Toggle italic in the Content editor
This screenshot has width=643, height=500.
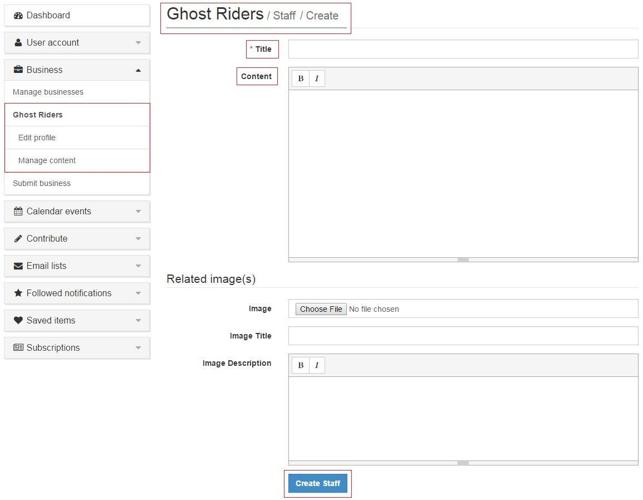(x=317, y=78)
